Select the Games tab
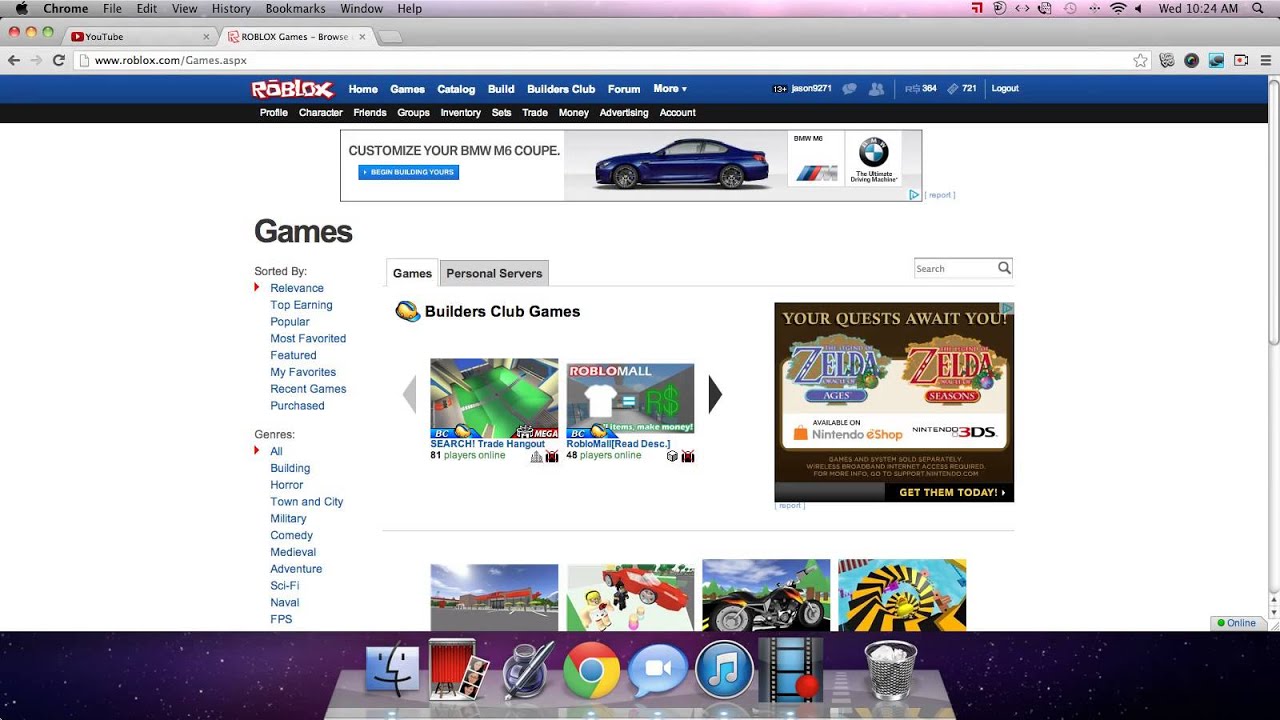 pyautogui.click(x=412, y=273)
